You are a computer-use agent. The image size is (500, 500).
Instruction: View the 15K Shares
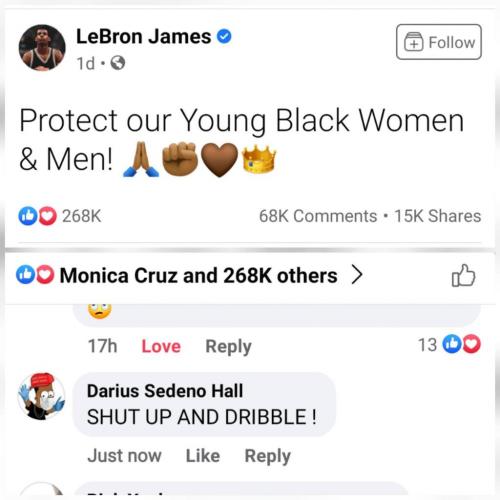(438, 216)
